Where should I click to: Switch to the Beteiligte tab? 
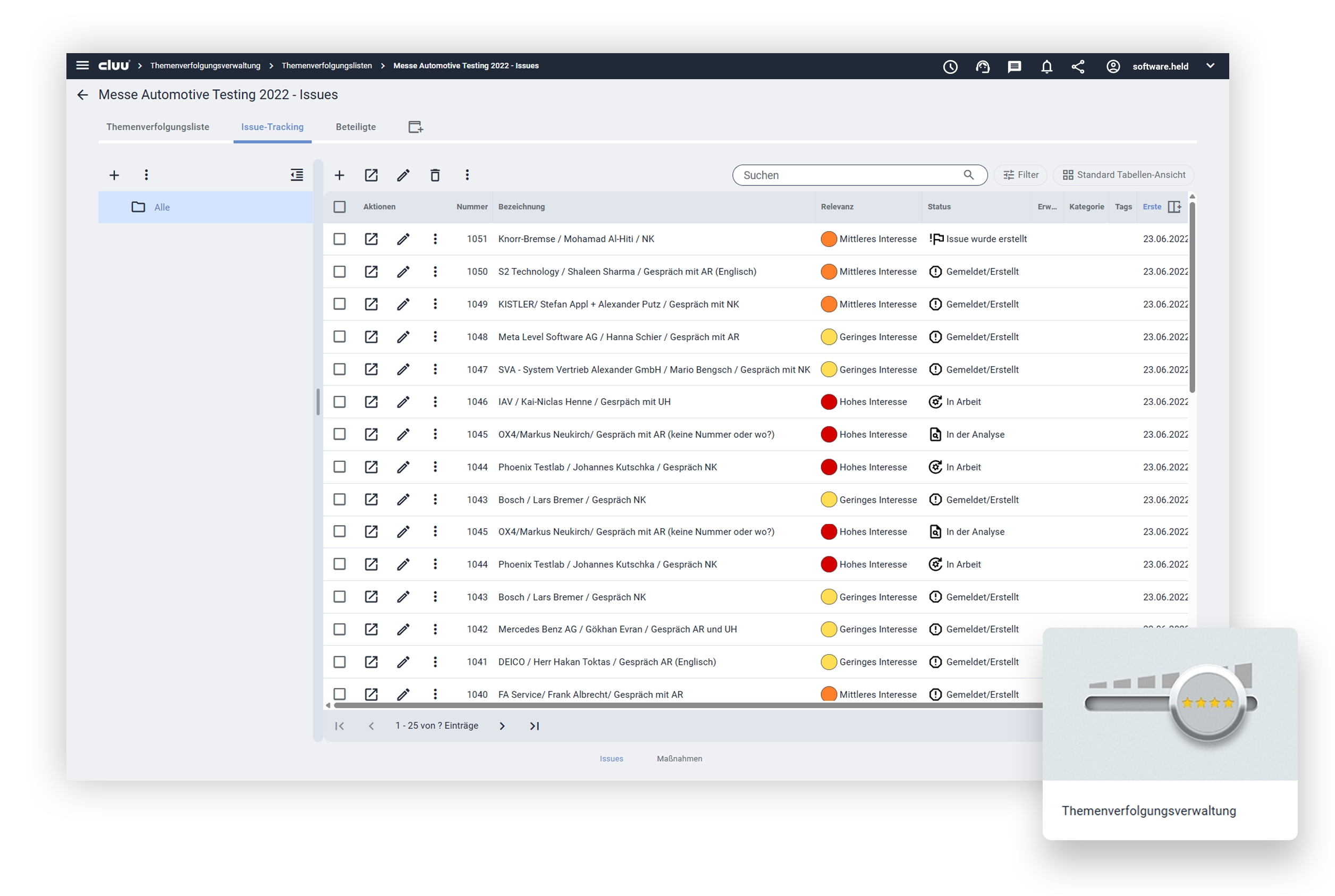356,127
